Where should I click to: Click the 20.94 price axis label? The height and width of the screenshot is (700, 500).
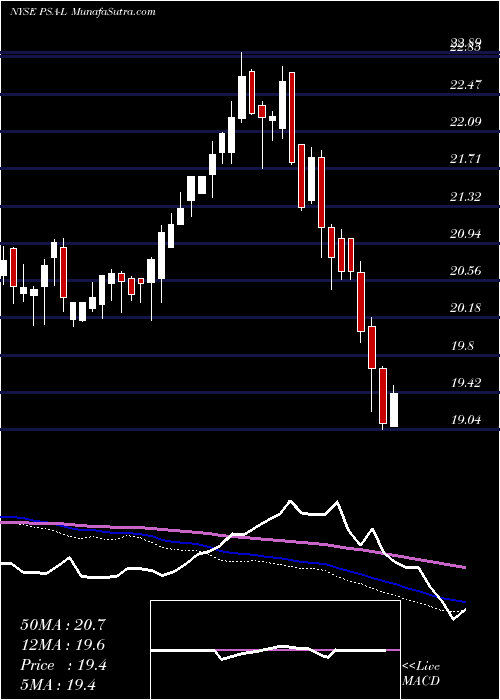click(466, 233)
